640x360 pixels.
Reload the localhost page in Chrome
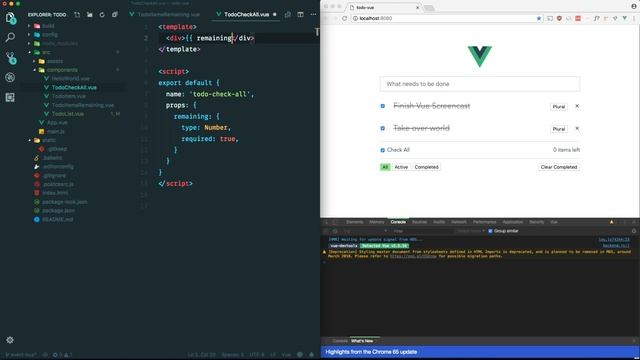click(x=344, y=18)
